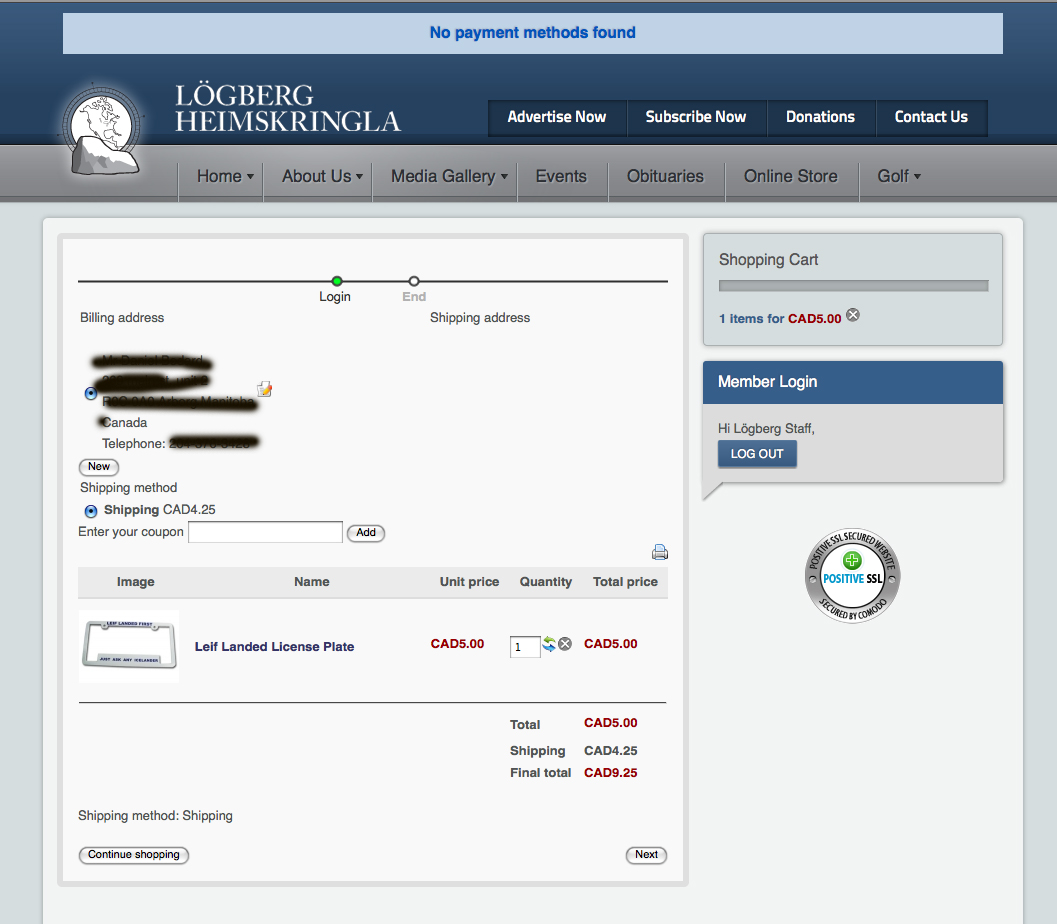Click the Shopping Cart heading

point(768,259)
